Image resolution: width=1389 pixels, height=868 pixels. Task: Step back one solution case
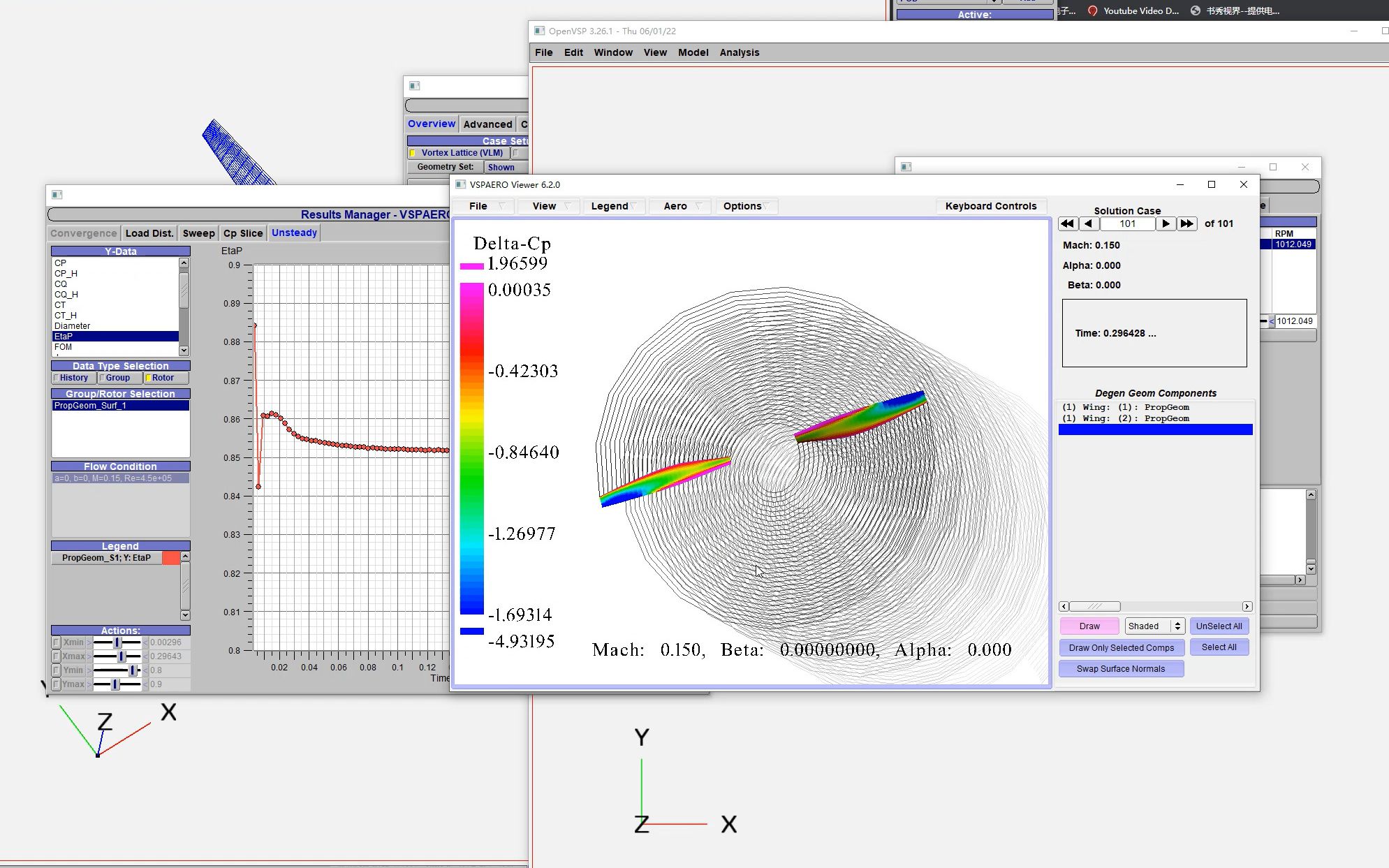(1089, 223)
